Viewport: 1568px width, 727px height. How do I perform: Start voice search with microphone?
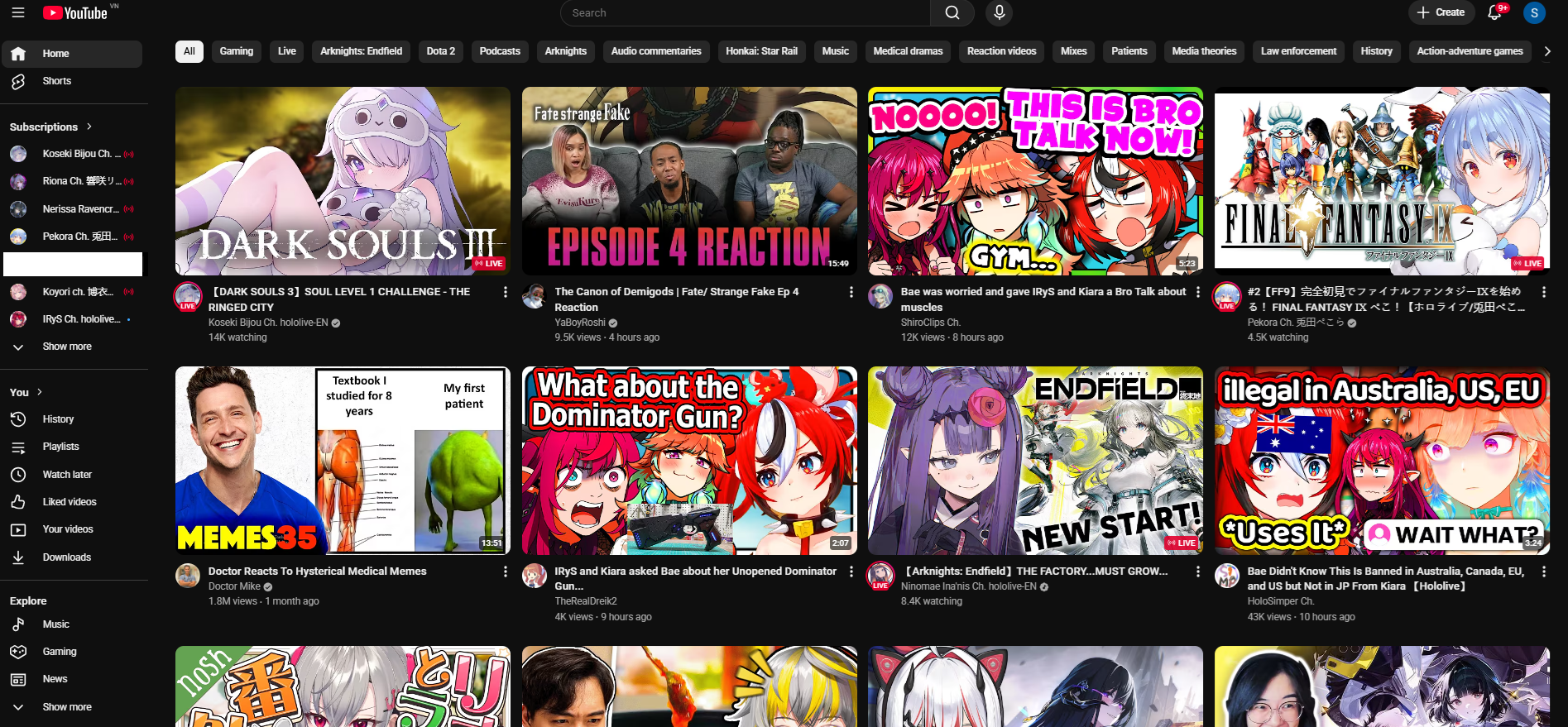point(1000,12)
